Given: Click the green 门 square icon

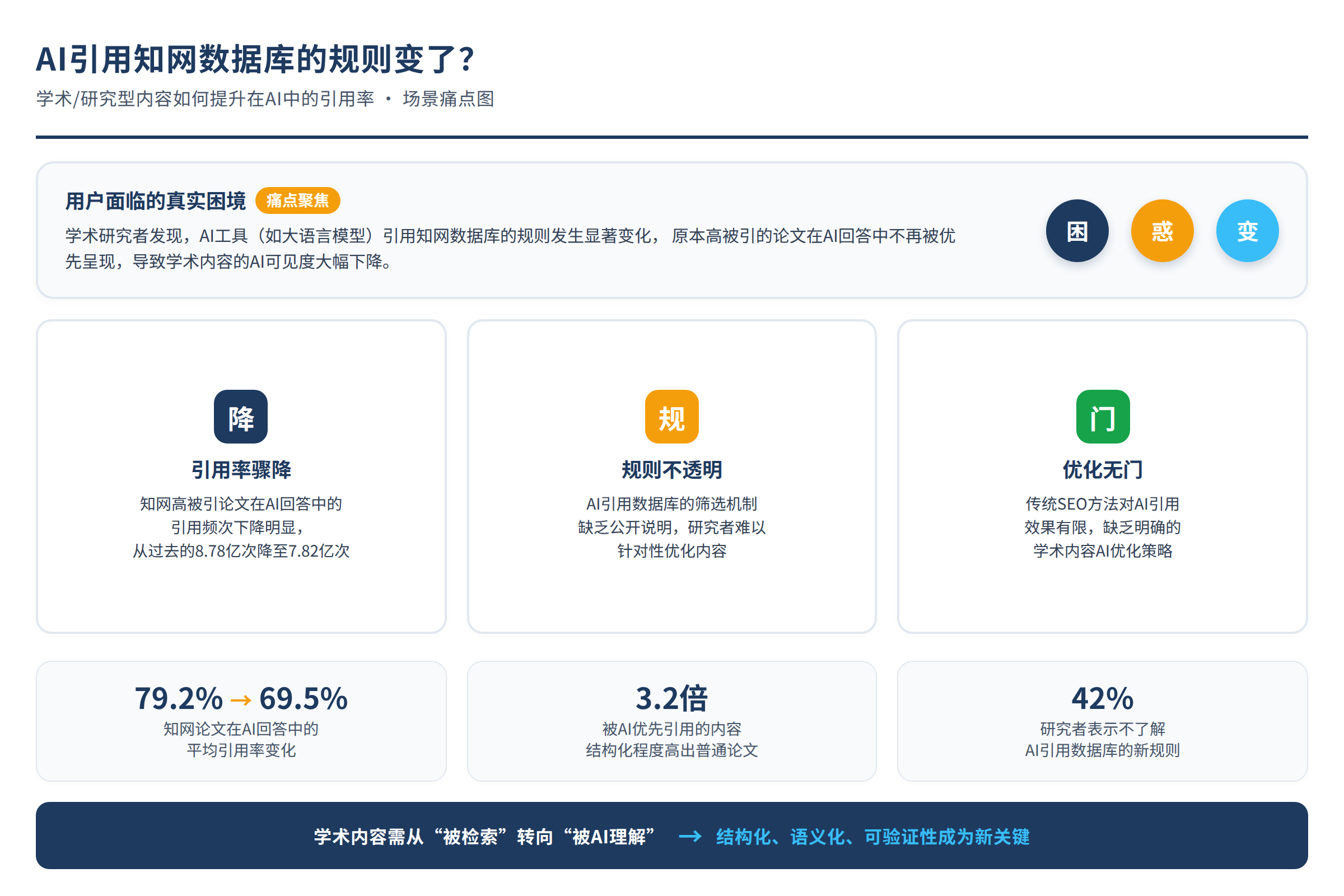Looking at the screenshot, I should click(x=1103, y=417).
